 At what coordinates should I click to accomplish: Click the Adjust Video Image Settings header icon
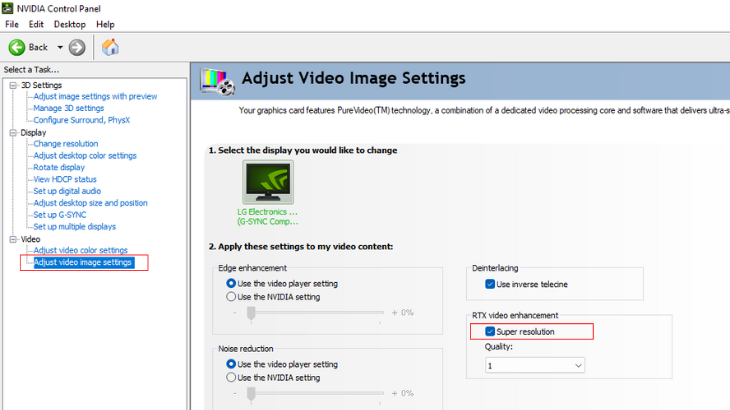[x=217, y=81]
